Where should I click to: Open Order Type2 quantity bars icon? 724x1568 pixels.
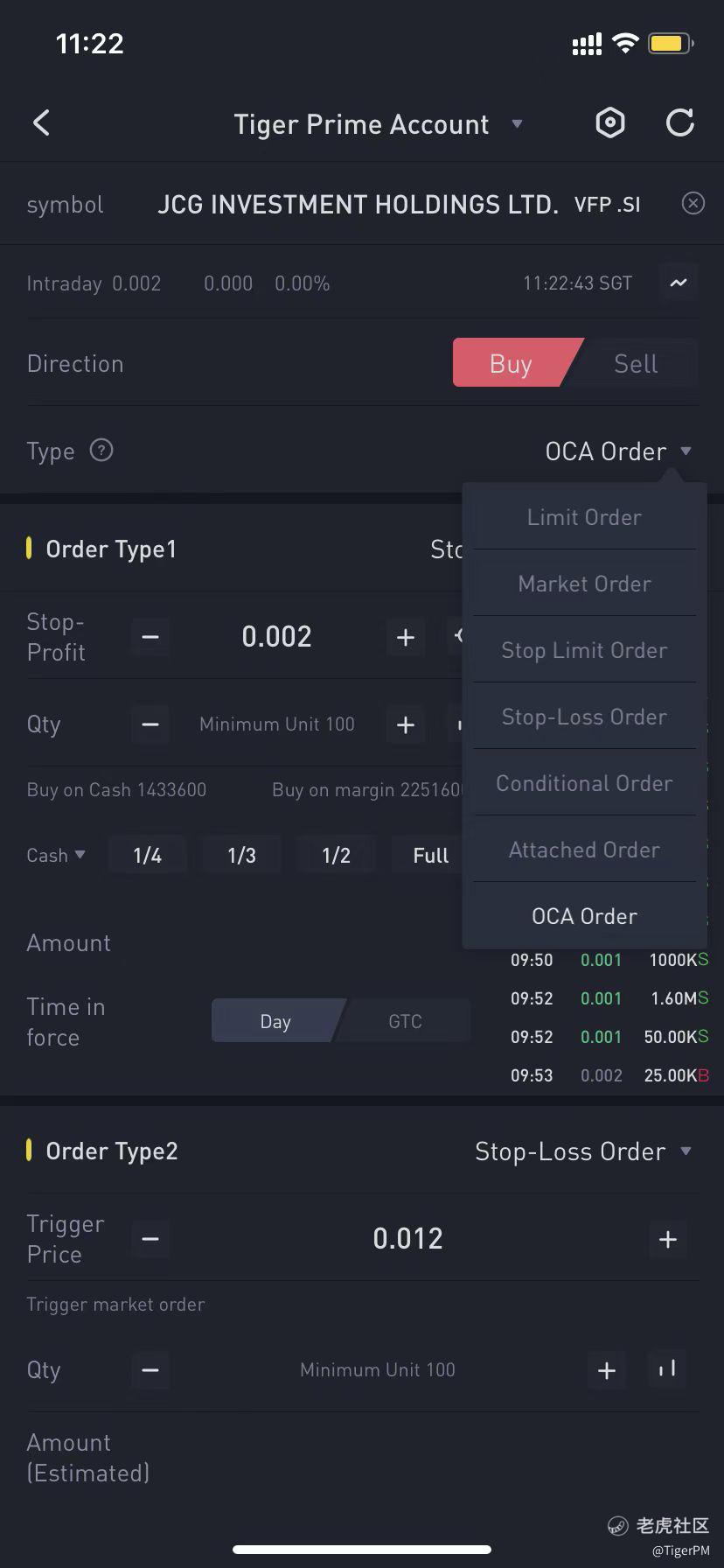click(667, 1369)
